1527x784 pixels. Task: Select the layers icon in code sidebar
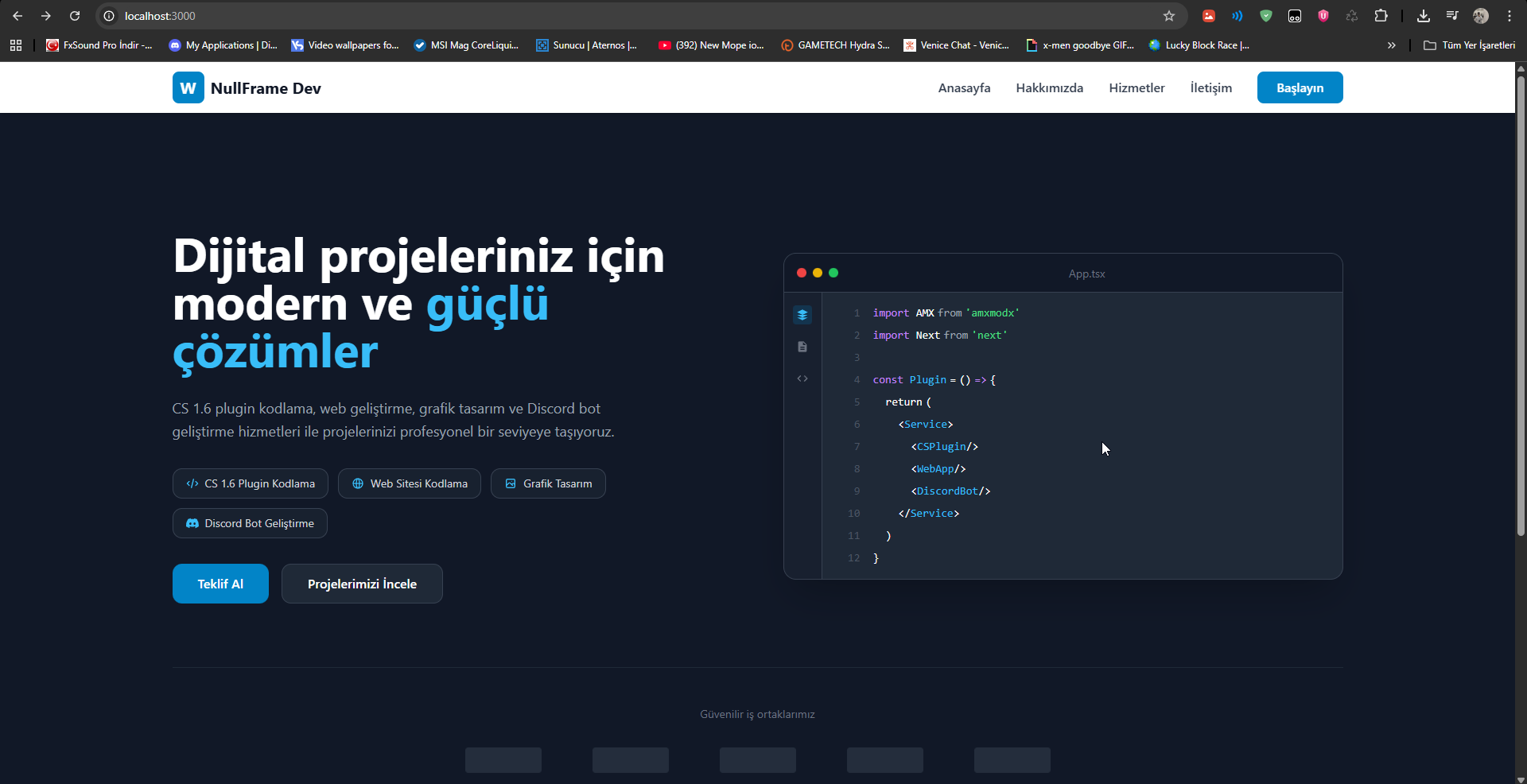[802, 315]
